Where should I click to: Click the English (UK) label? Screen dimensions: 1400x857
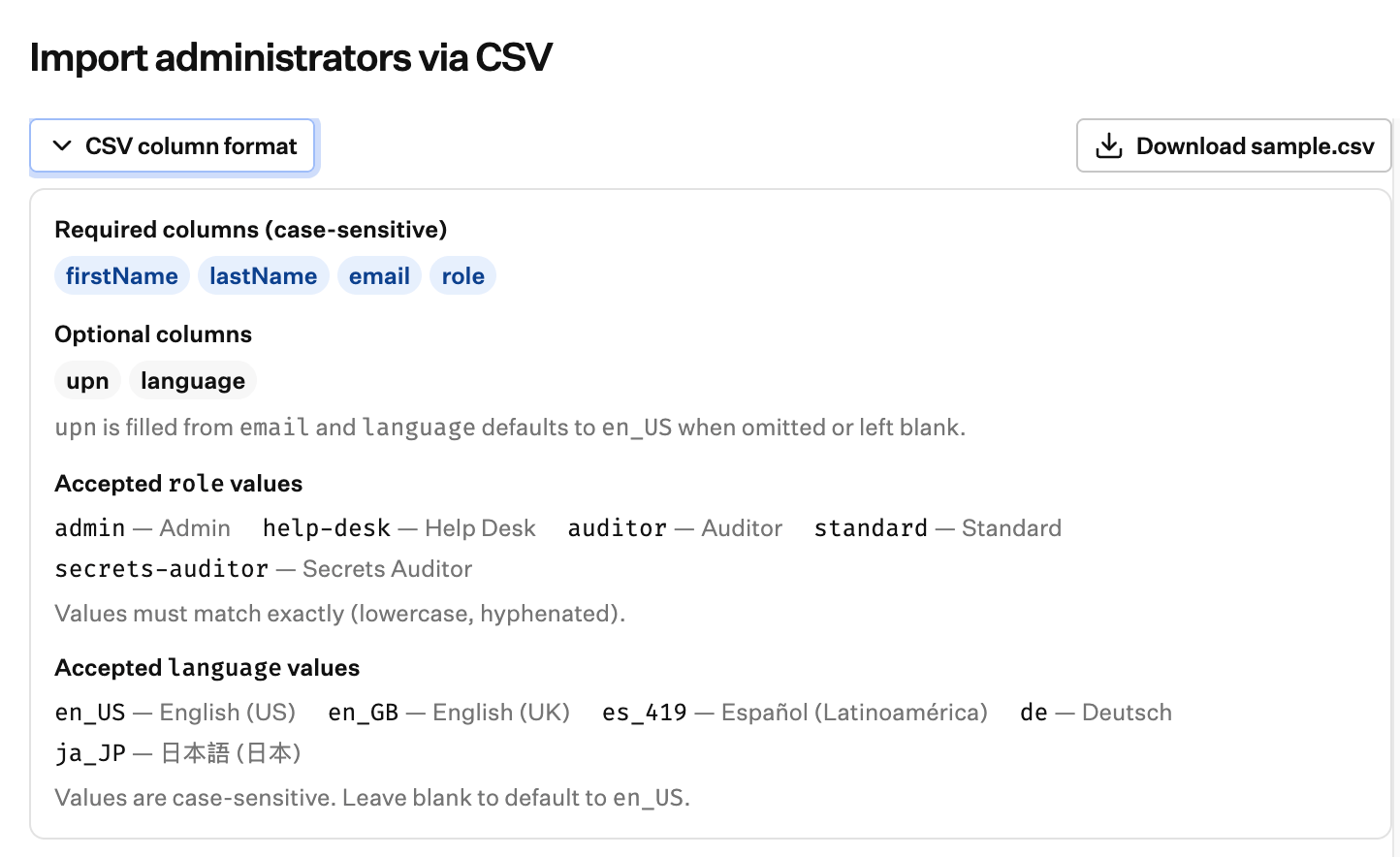click(x=501, y=713)
